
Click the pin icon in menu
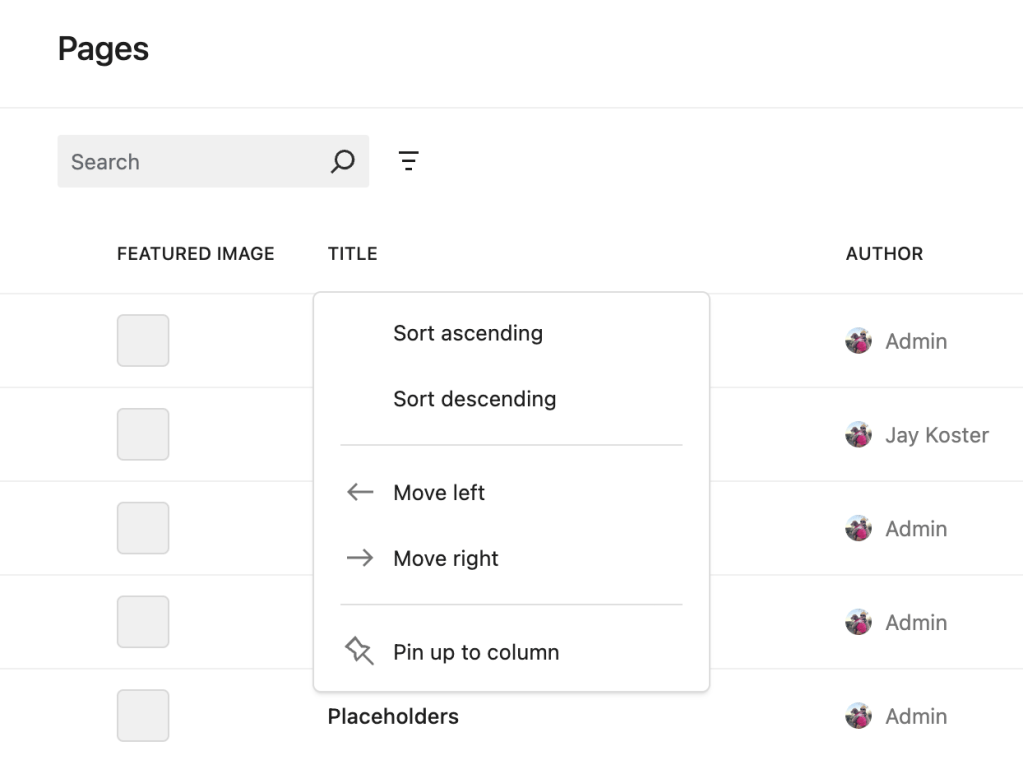[x=359, y=652]
